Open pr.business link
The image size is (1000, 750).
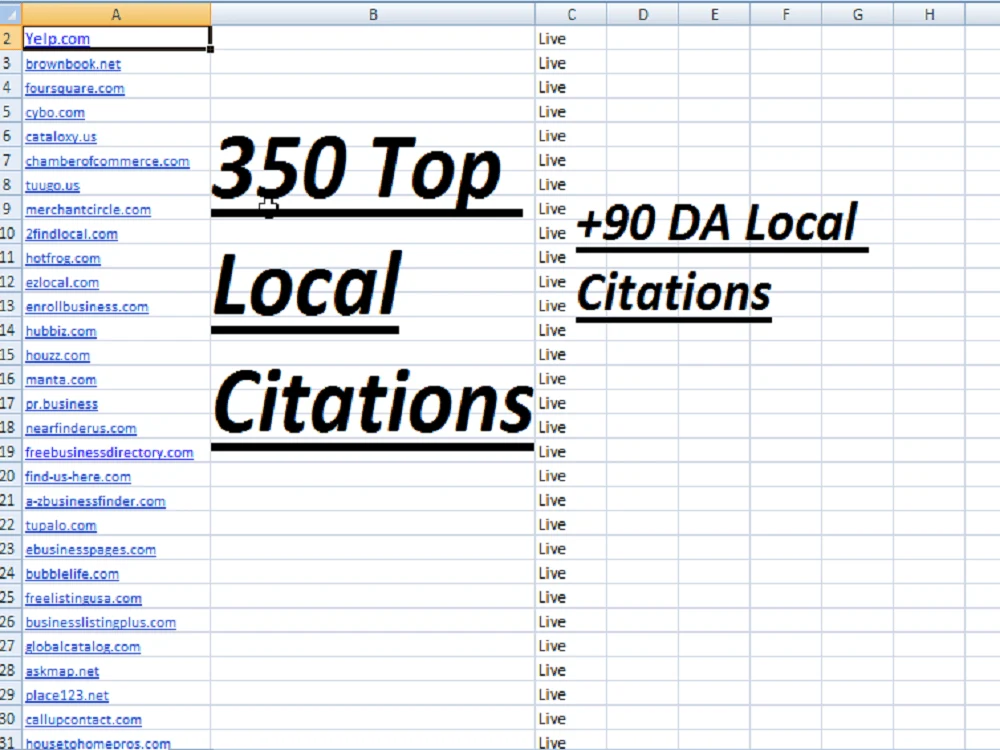61,404
